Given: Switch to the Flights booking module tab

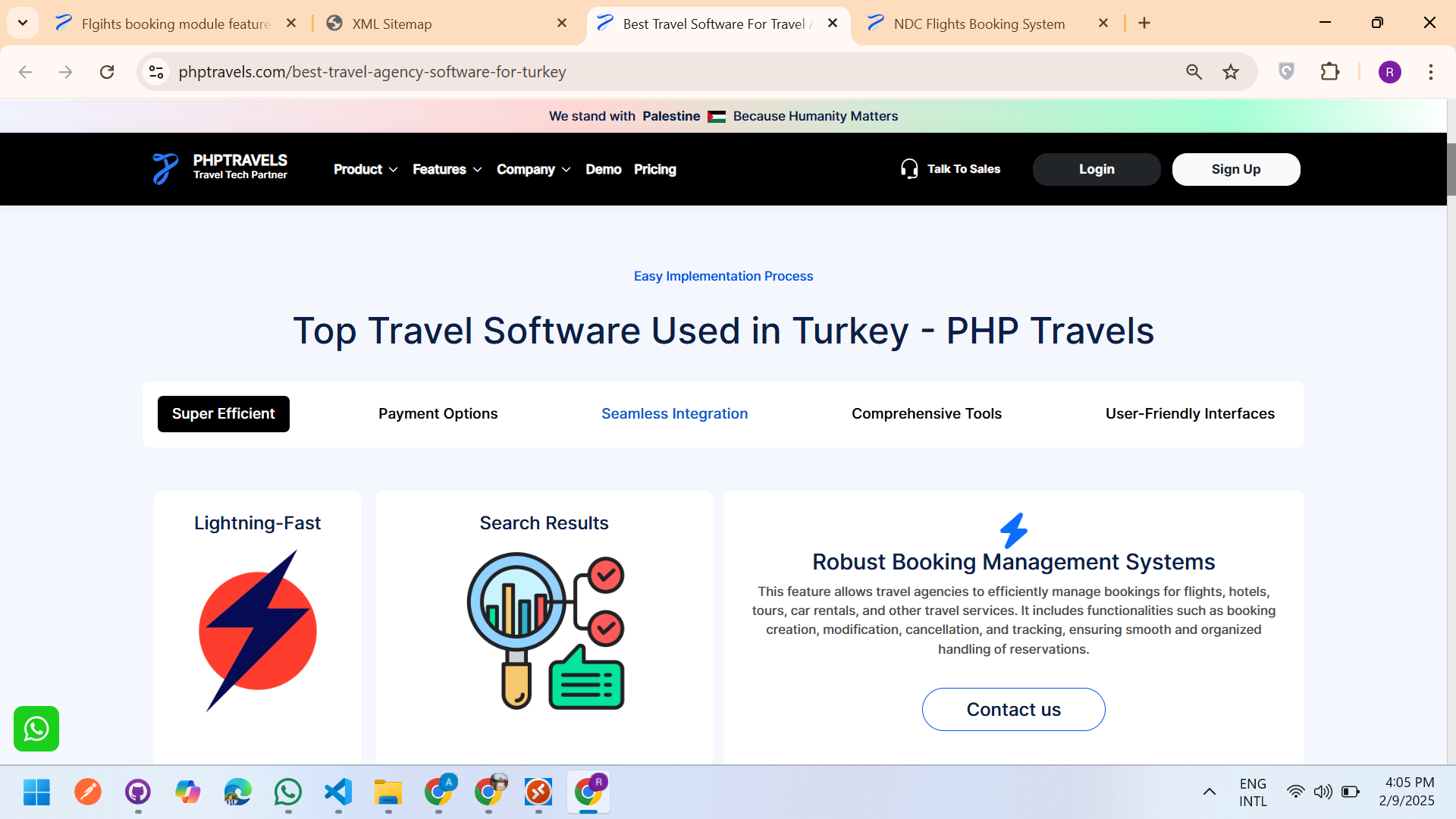Looking at the screenshot, I should coord(174,24).
